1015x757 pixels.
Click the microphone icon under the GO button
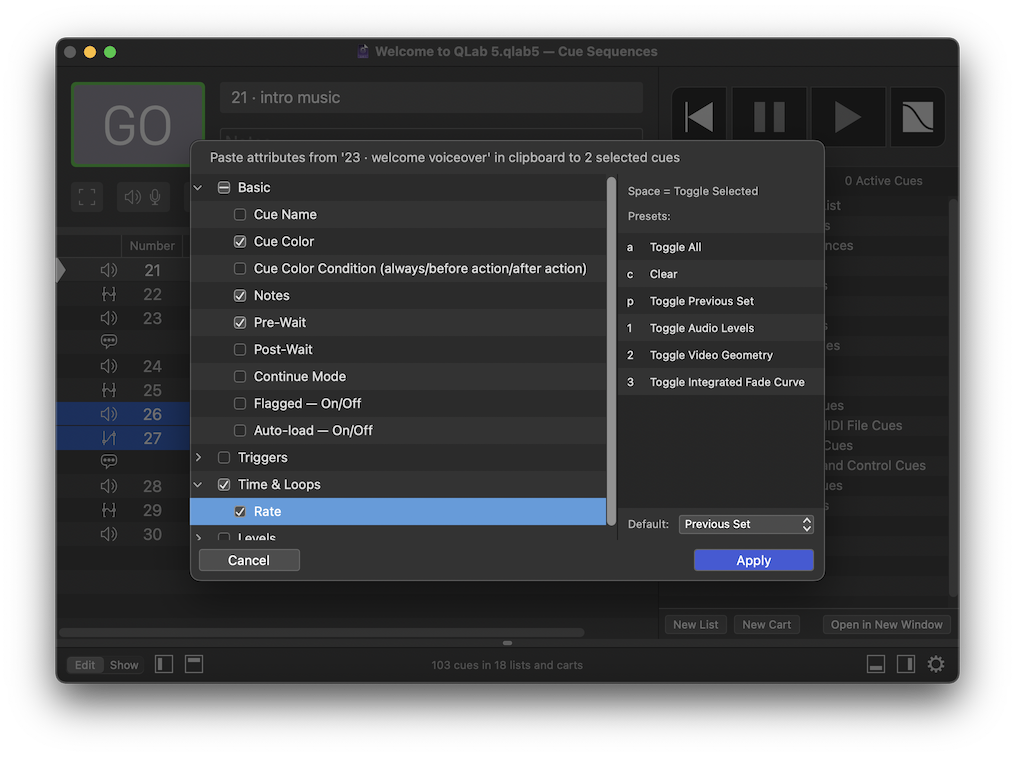coord(154,196)
